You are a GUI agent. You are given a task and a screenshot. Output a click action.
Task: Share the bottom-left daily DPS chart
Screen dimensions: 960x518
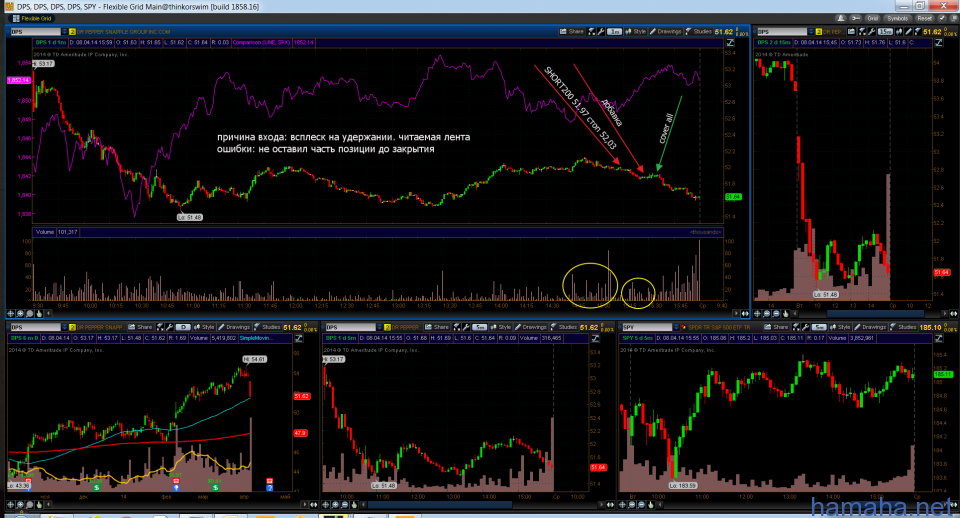(x=140, y=327)
